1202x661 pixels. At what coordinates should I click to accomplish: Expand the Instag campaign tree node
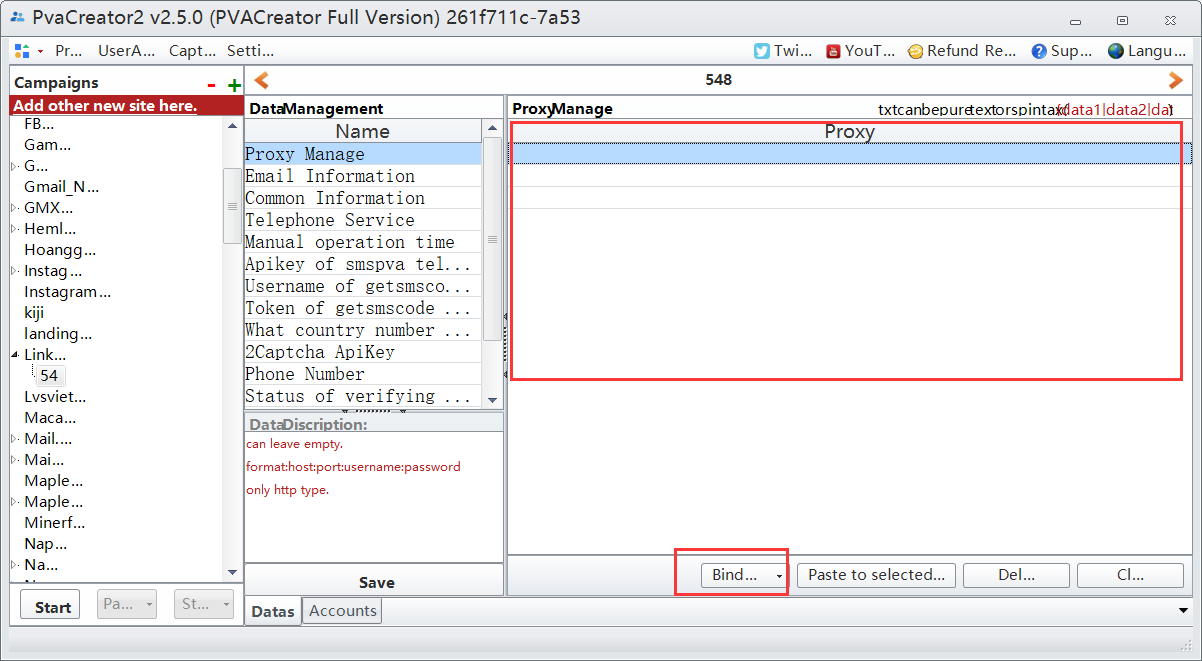coord(14,271)
